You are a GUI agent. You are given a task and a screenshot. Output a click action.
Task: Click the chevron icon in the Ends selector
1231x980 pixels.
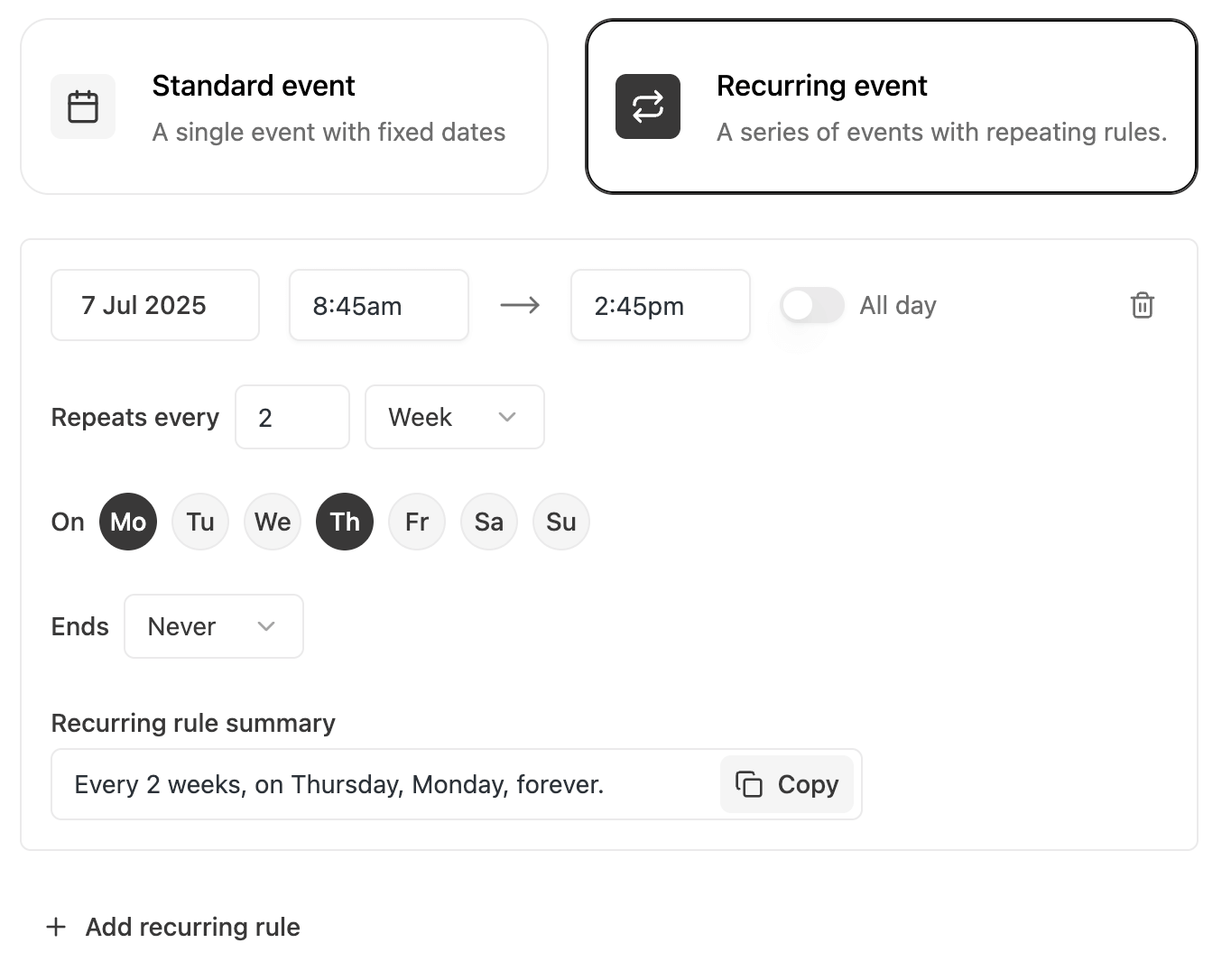click(x=266, y=625)
